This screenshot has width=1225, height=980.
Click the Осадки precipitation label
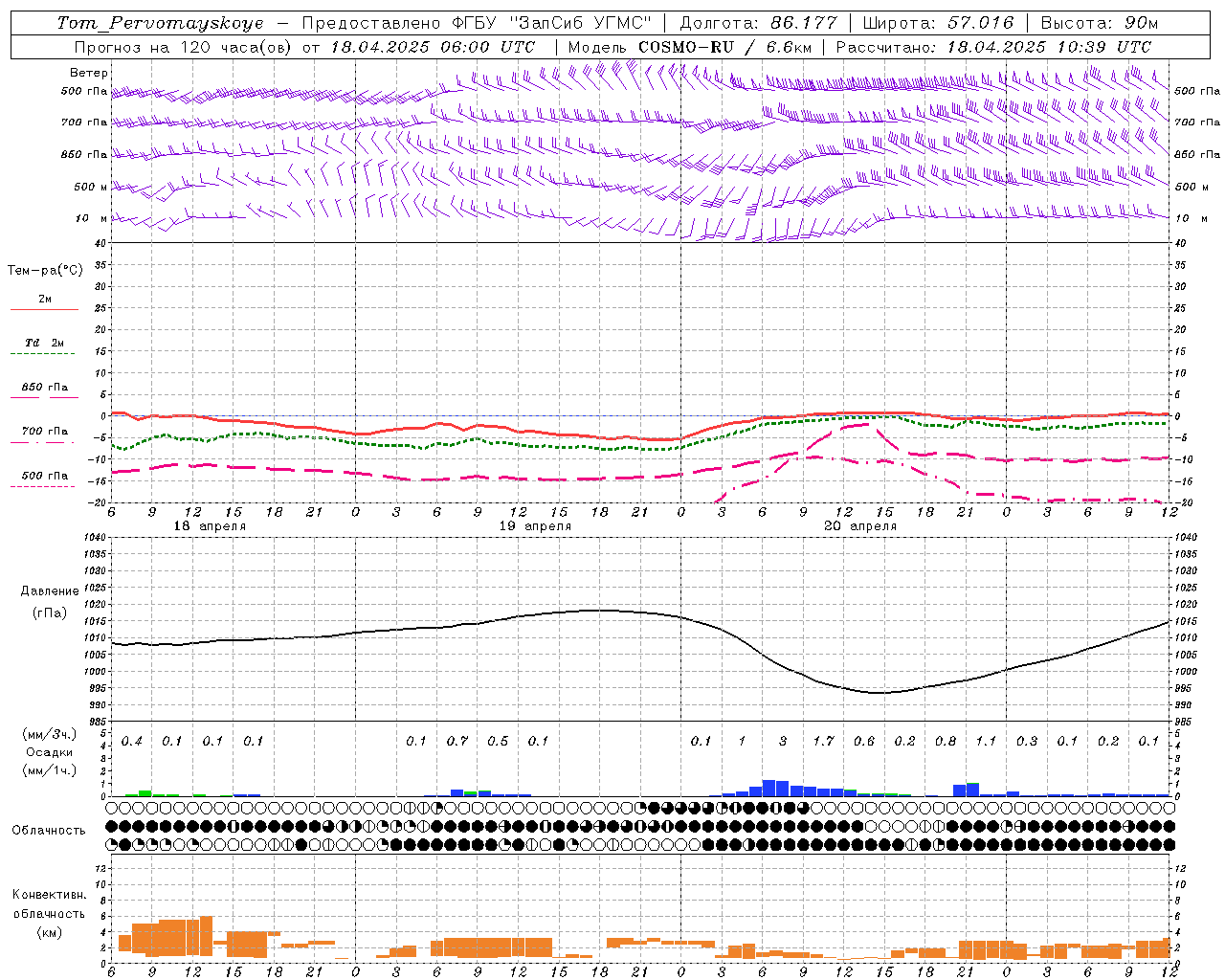[49, 752]
